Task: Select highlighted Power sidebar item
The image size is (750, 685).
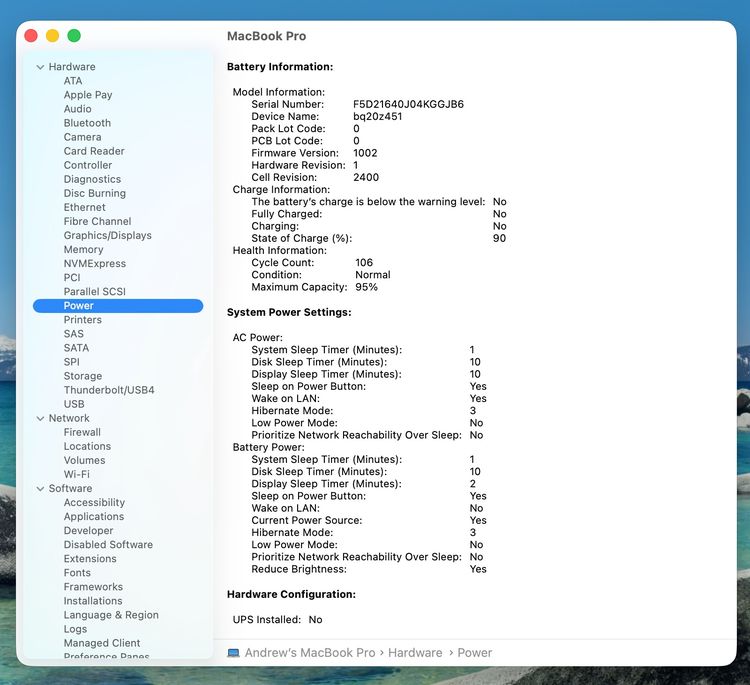Action: pos(118,306)
